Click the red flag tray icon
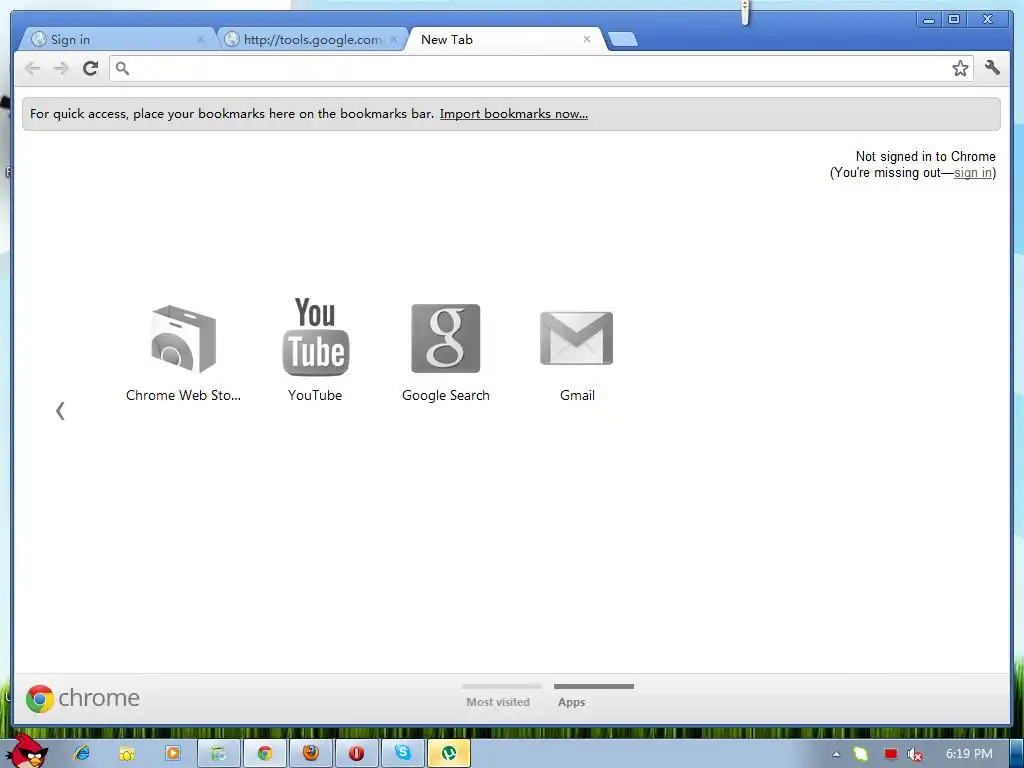Viewport: 1024px width, 768px height. pyautogui.click(x=891, y=754)
